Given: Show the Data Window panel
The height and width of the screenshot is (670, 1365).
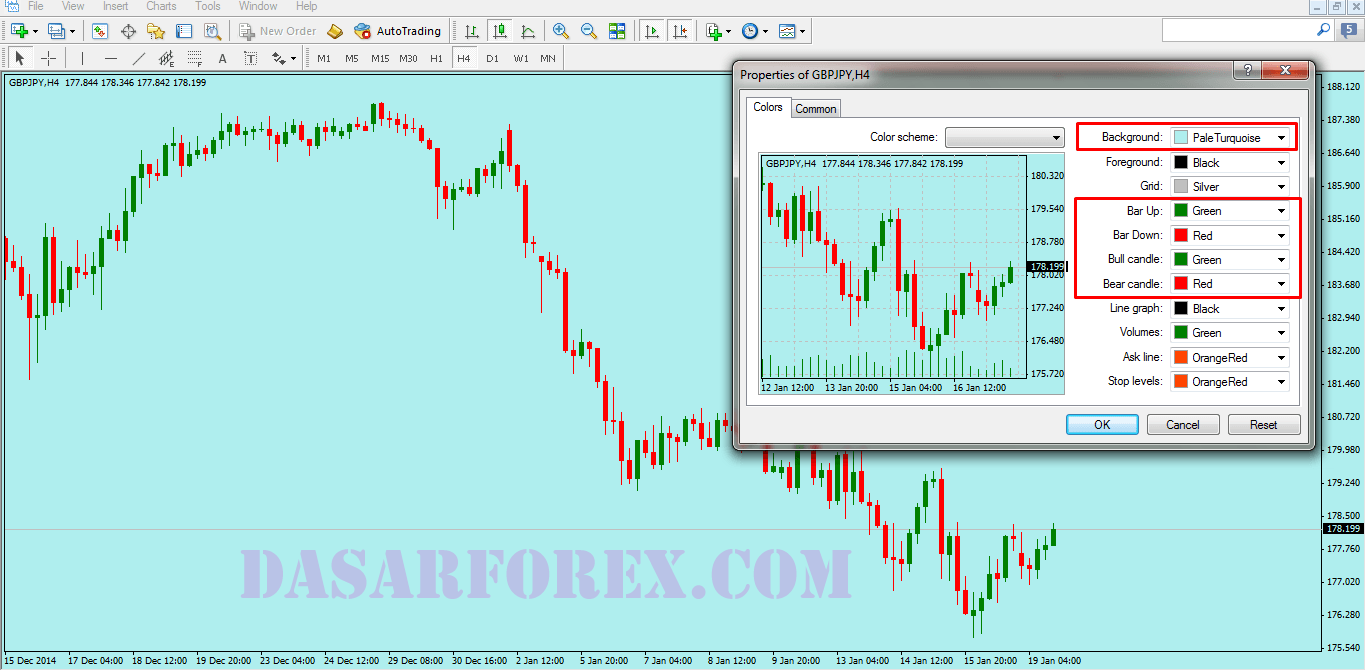Looking at the screenshot, I should click(x=128, y=31).
